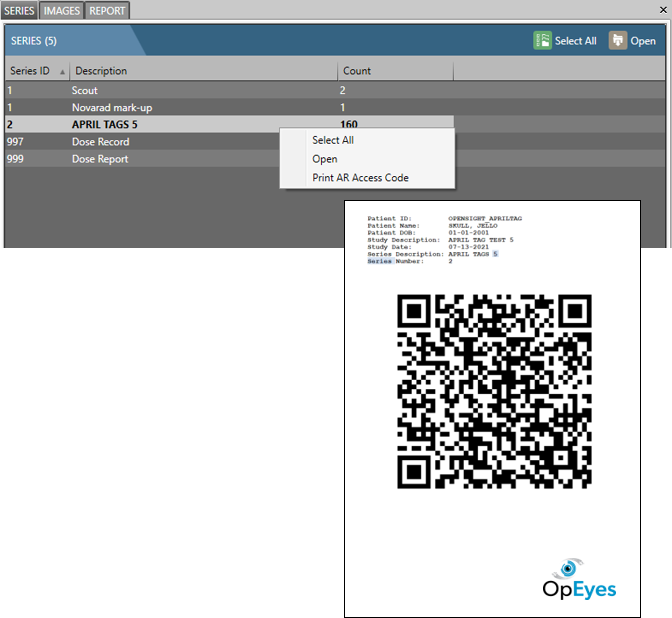Click the SERIES (5) panel title

tap(34, 41)
